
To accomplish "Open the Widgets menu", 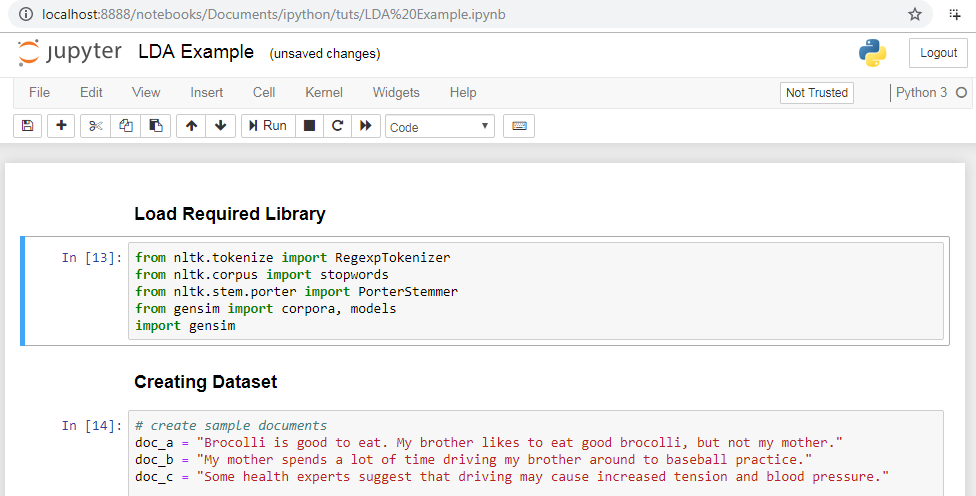I will click(x=396, y=92).
